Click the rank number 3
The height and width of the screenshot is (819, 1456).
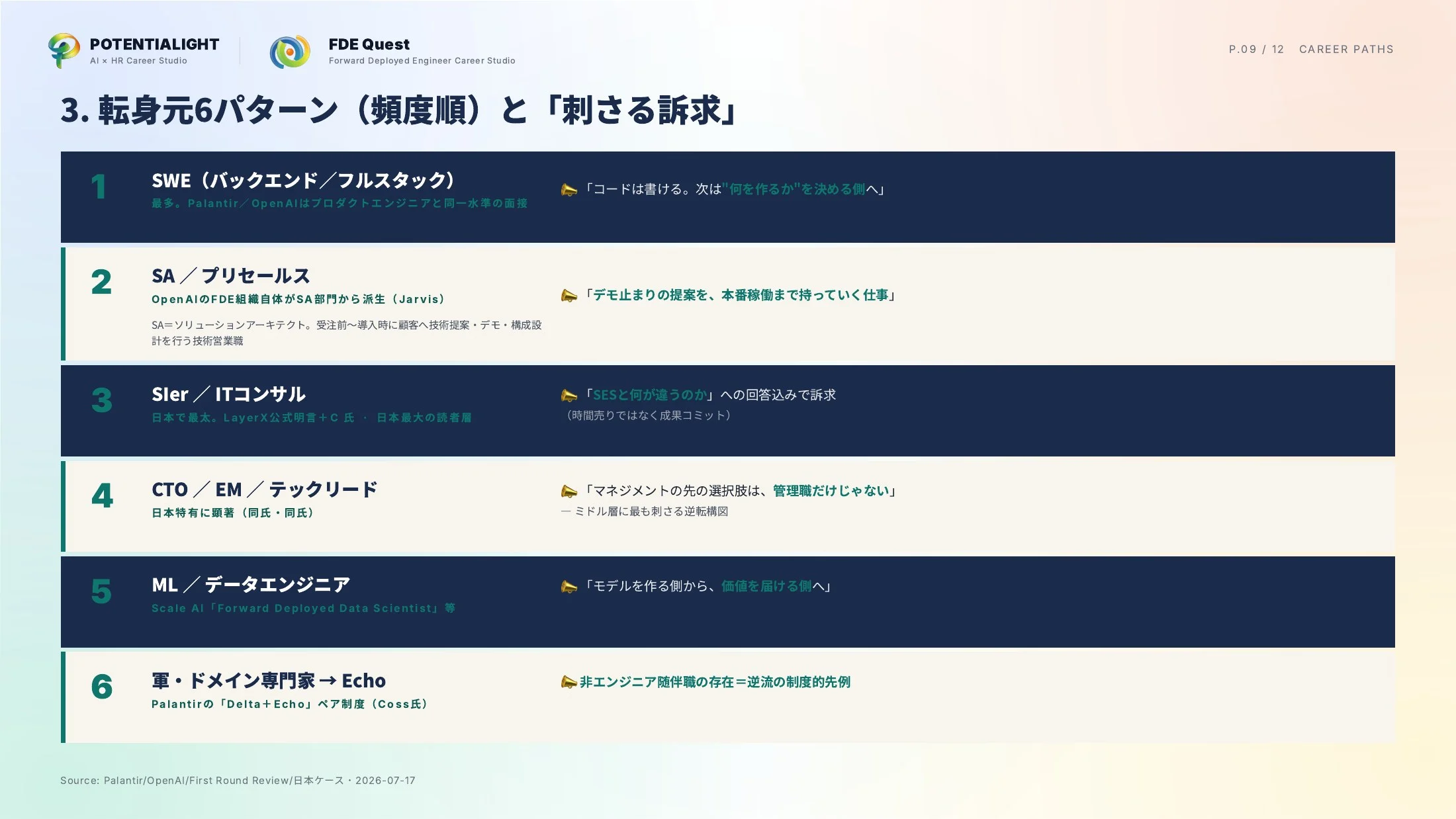(101, 400)
